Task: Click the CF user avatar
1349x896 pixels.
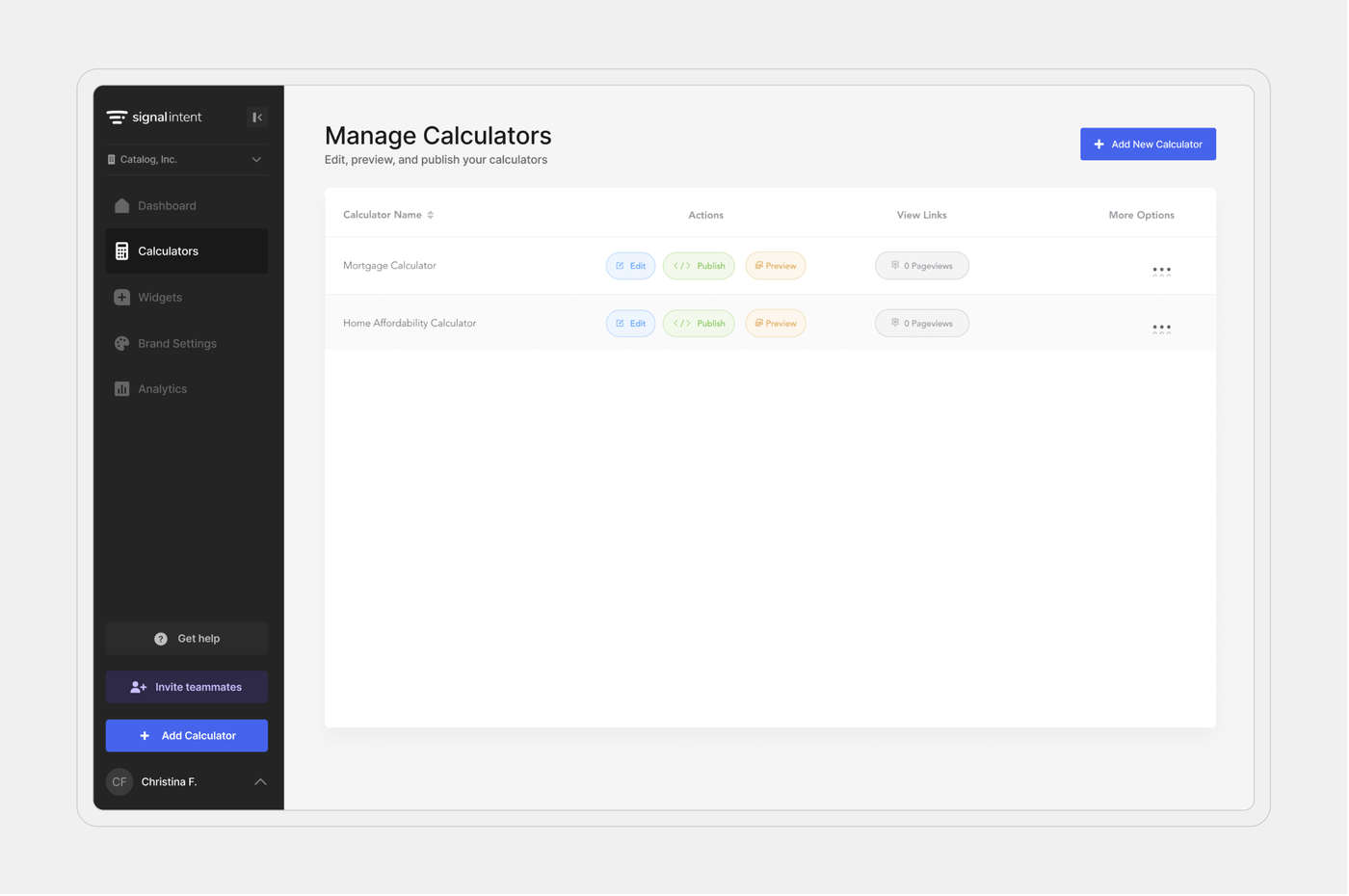Action: [119, 782]
